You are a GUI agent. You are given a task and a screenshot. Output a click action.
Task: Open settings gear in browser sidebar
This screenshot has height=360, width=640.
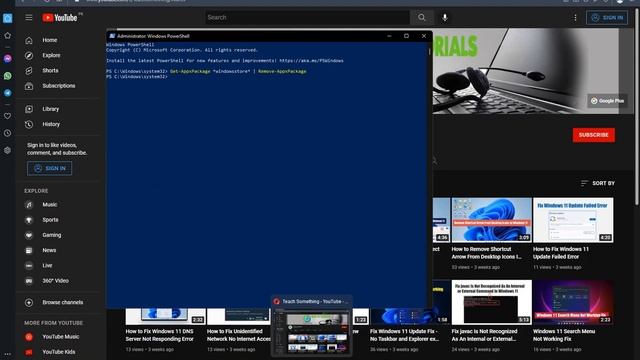tap(7, 150)
